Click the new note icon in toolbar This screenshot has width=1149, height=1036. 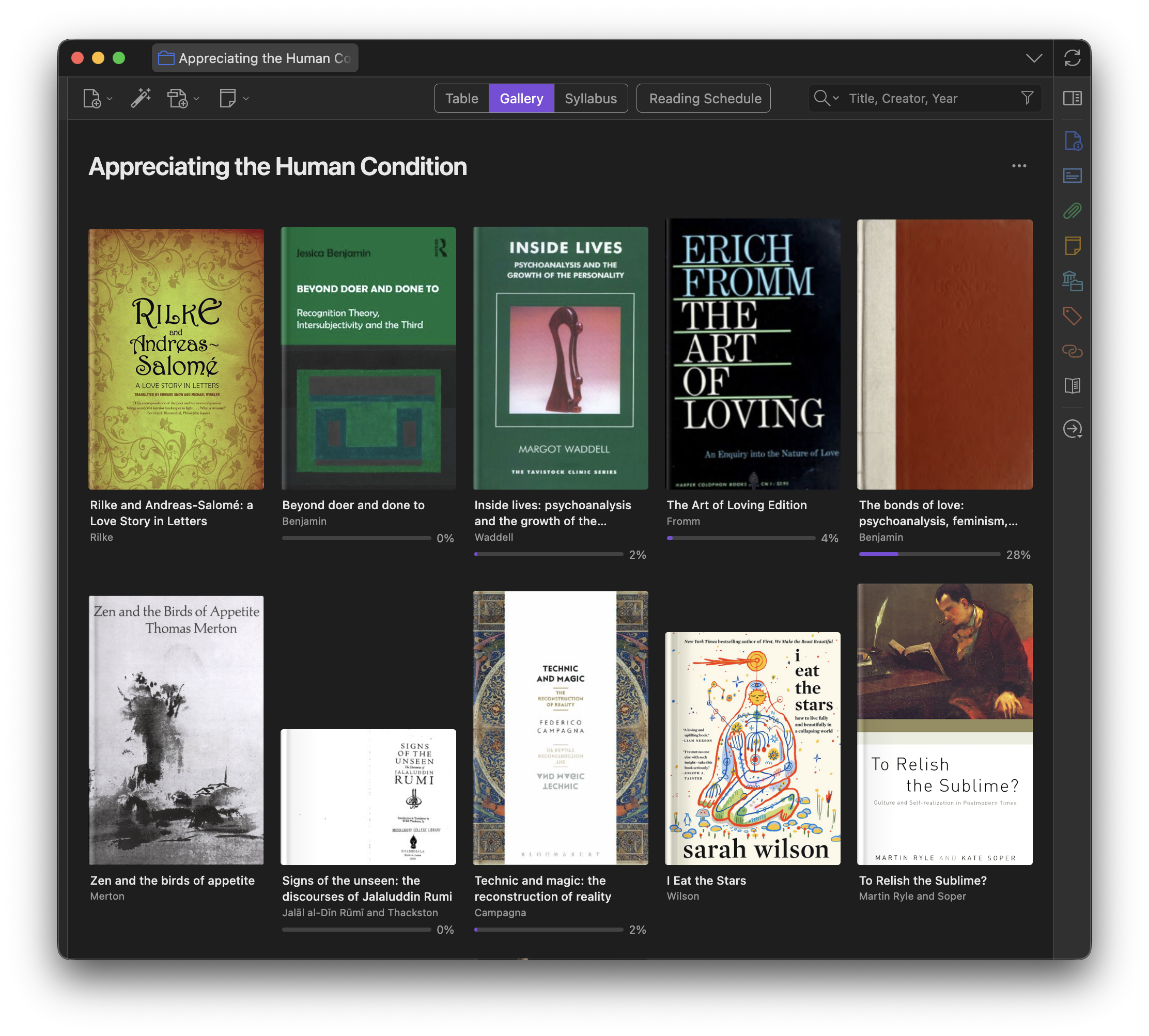pyautogui.click(x=227, y=98)
